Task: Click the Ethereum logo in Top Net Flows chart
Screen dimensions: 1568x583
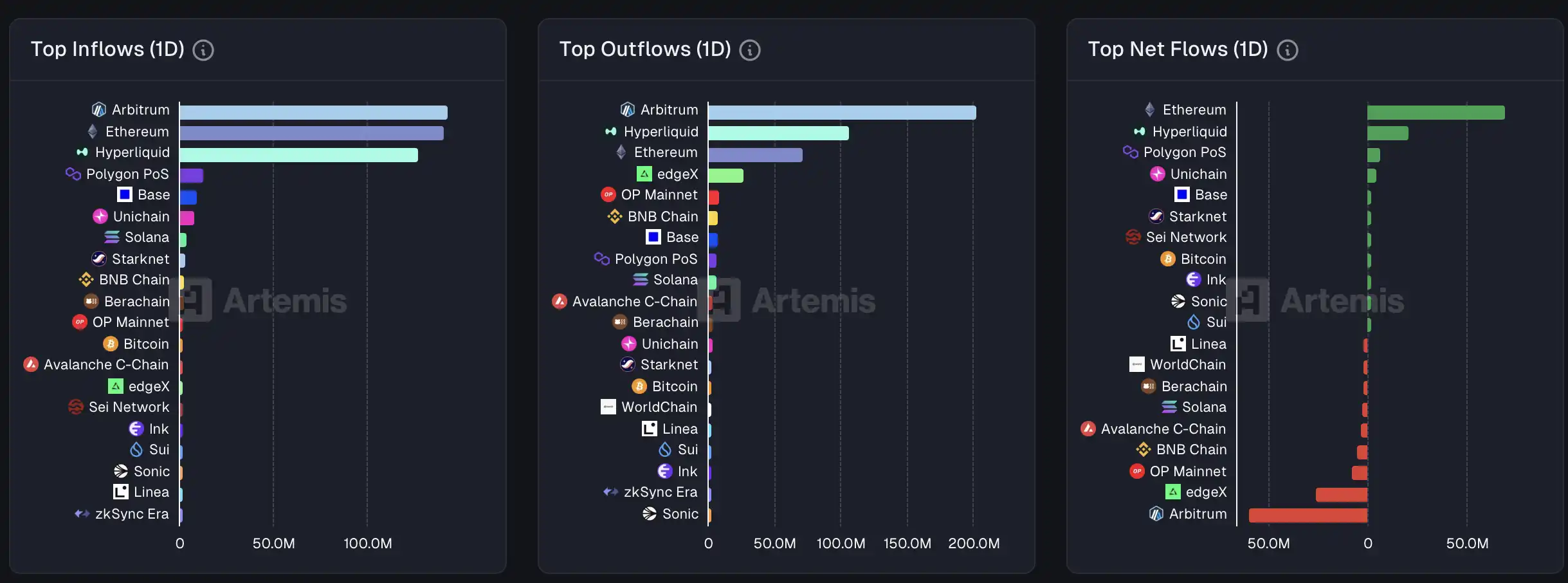Action: pyautogui.click(x=1149, y=109)
